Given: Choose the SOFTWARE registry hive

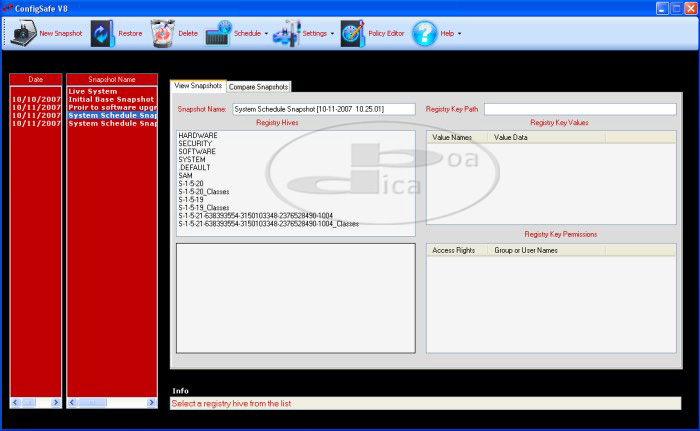Looking at the screenshot, I should [x=198, y=151].
